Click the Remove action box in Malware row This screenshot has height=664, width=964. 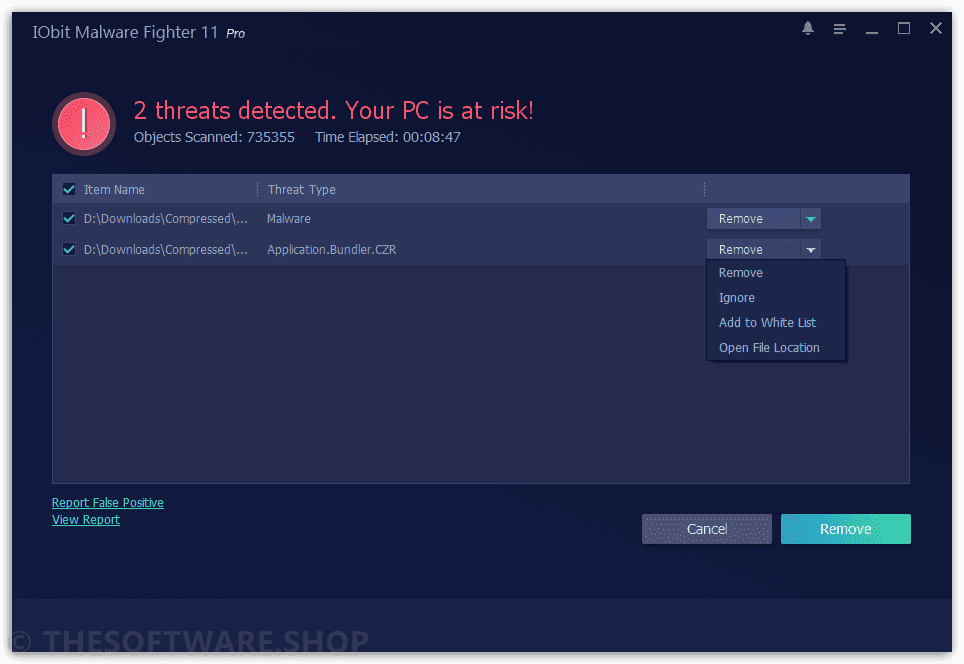(754, 219)
